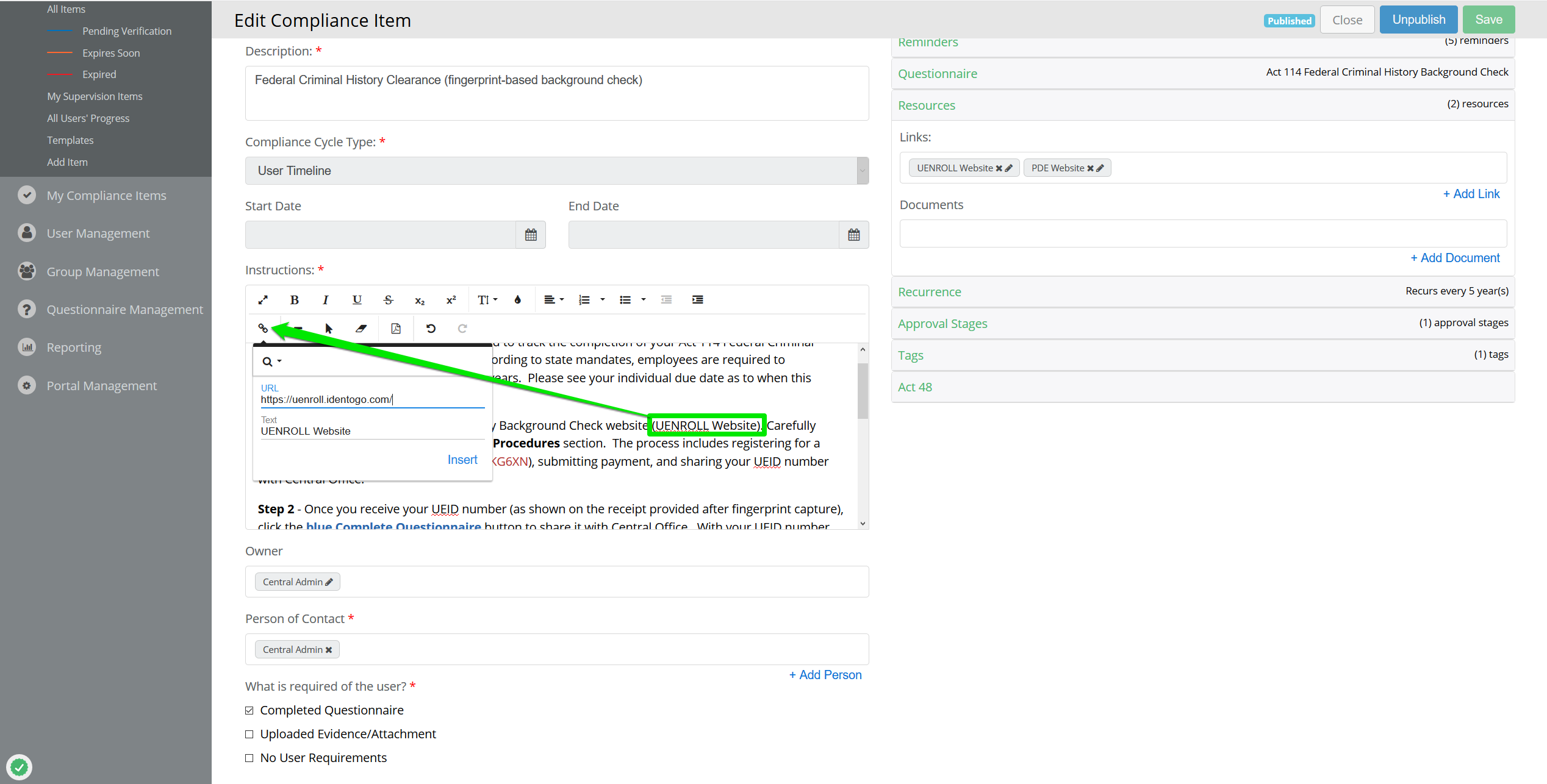The height and width of the screenshot is (784, 1547).
Task: Click Insert in the link popup
Action: pyautogui.click(x=462, y=460)
